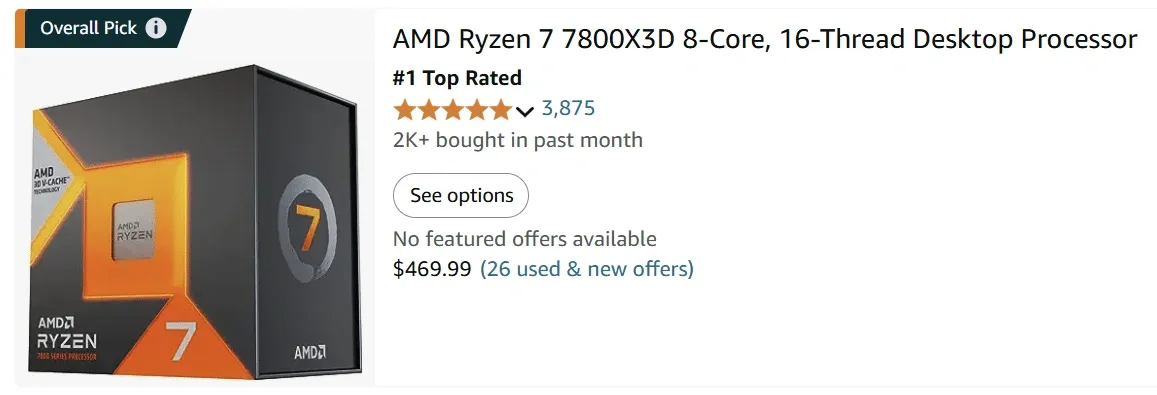1157x395 pixels.
Task: Click the circular Ryzen 7 logo on box side
Action: pyautogui.click(x=308, y=227)
